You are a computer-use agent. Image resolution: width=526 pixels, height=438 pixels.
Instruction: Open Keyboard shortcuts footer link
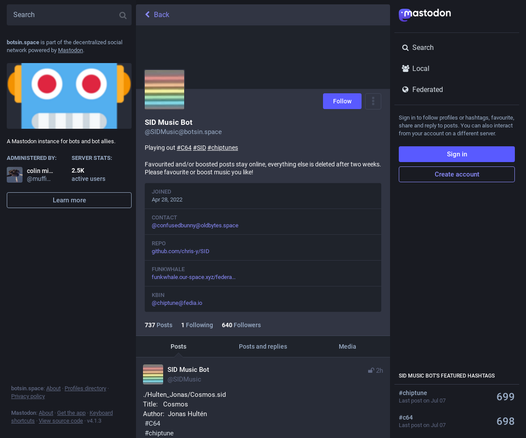pyautogui.click(x=101, y=413)
